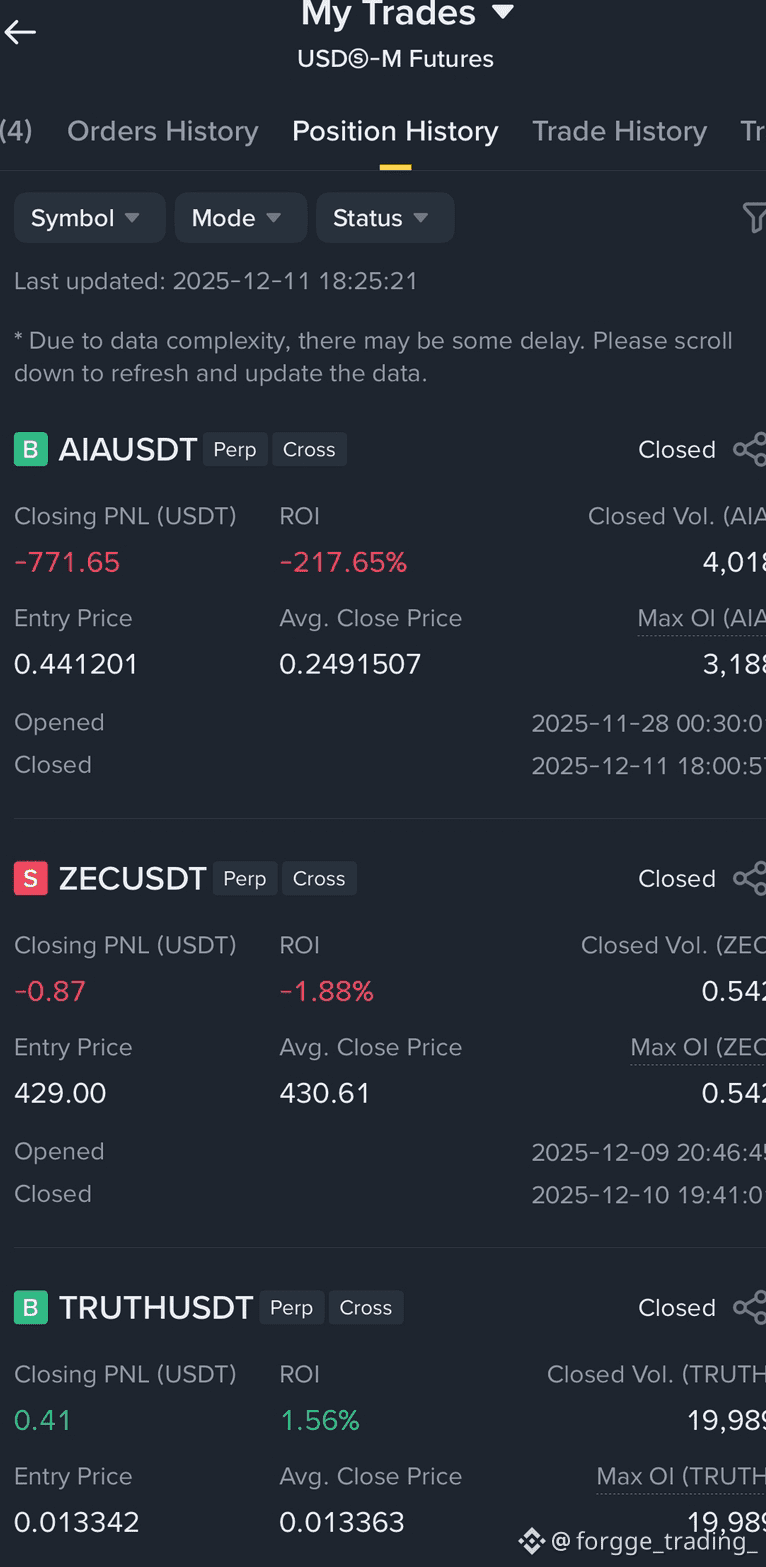Open the ZECUSDT symbol name
766x1567 pixels.
coord(132,879)
